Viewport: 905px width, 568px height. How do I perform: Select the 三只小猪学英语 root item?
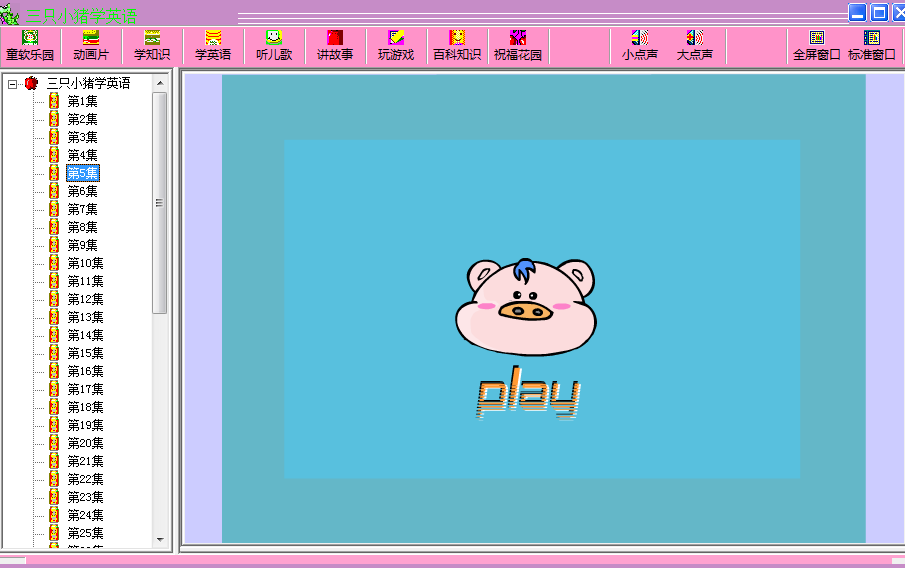point(88,83)
